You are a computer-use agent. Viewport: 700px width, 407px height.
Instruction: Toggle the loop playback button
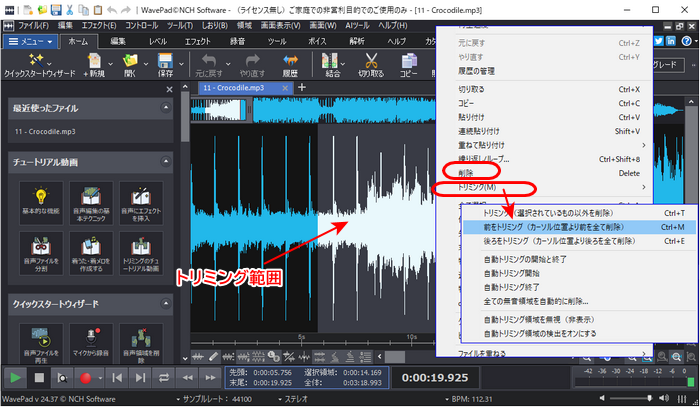pos(164,378)
